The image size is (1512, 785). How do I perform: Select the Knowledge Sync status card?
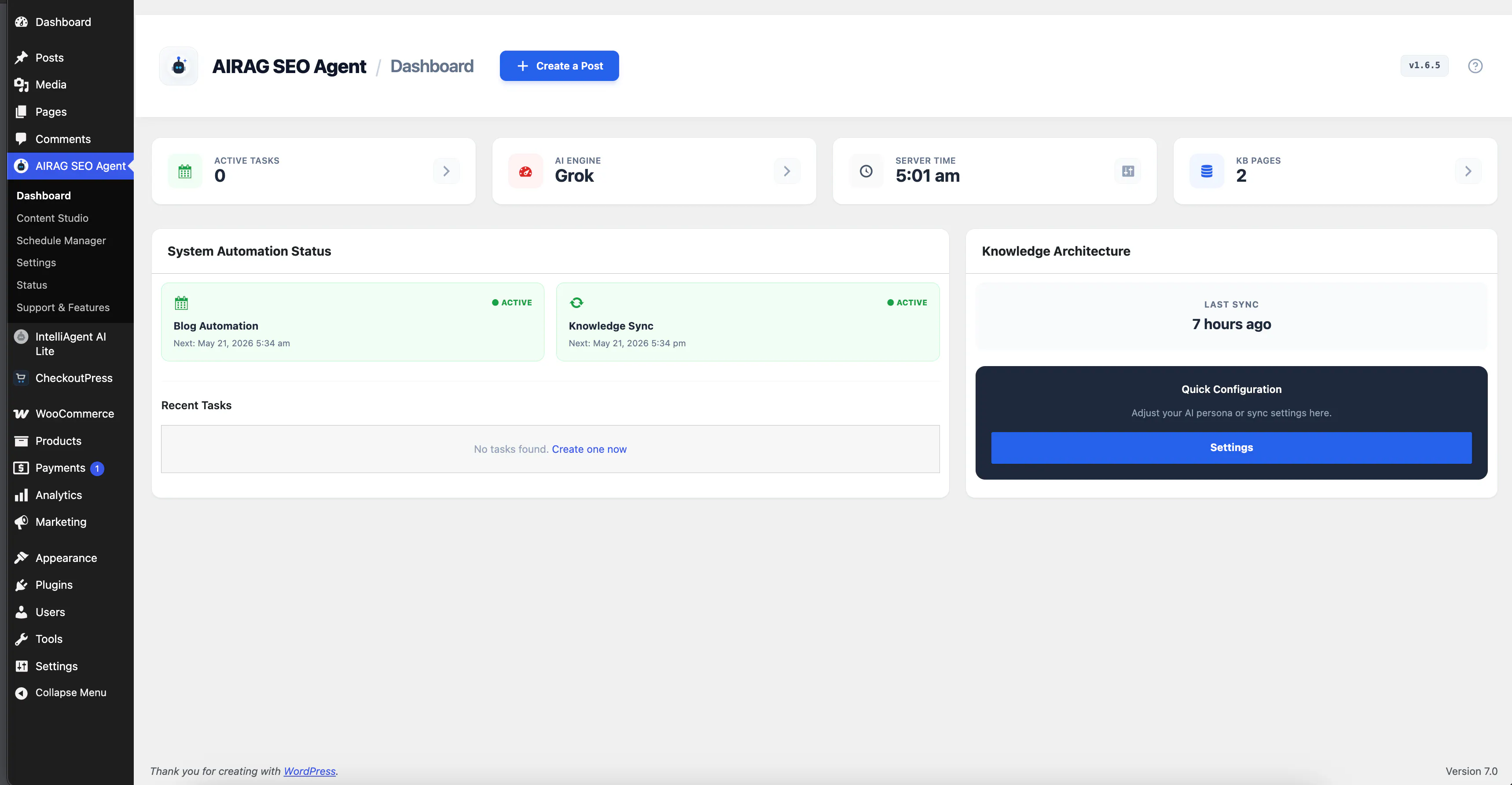pyautogui.click(x=747, y=322)
